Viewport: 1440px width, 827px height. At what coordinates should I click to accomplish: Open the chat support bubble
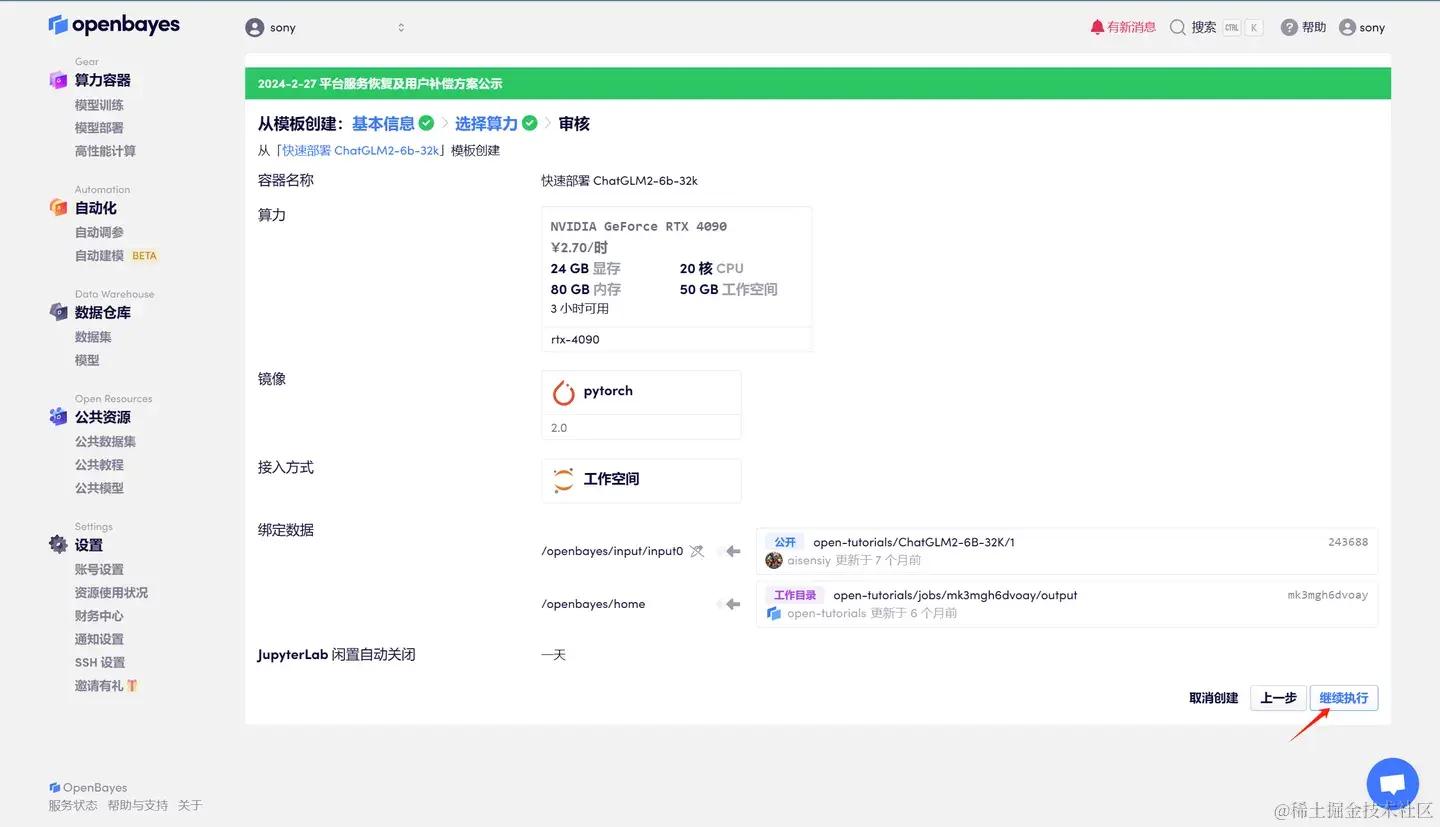pyautogui.click(x=1392, y=783)
